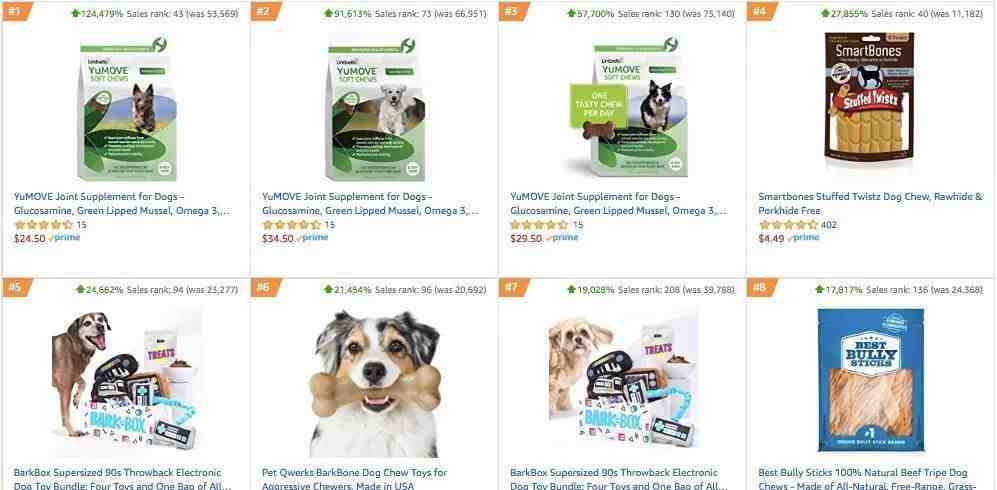Click the prime logo next to $4.49
The width and height of the screenshot is (997, 490).
[x=804, y=238]
